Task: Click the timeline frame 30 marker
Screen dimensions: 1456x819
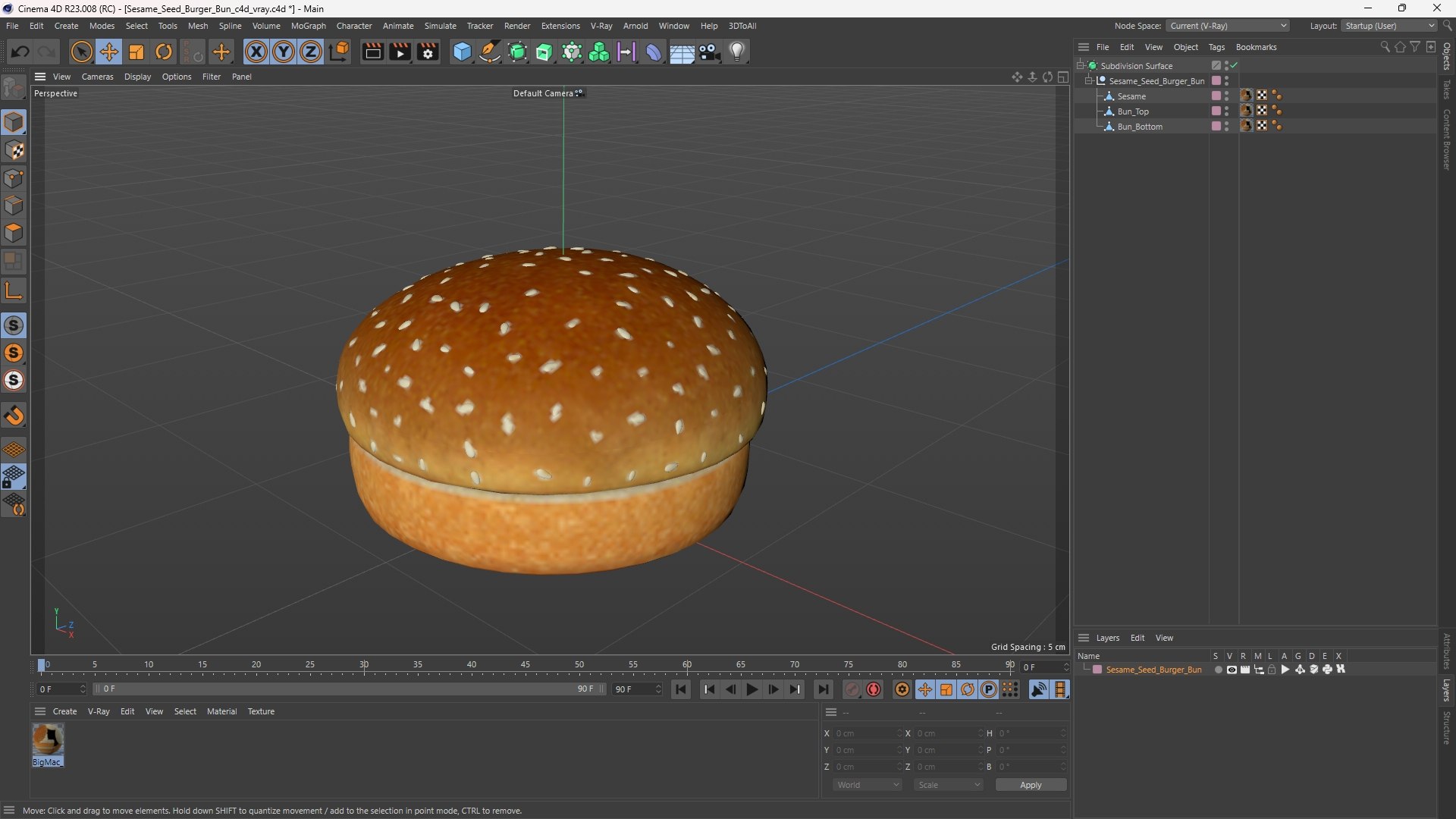Action: (x=364, y=665)
